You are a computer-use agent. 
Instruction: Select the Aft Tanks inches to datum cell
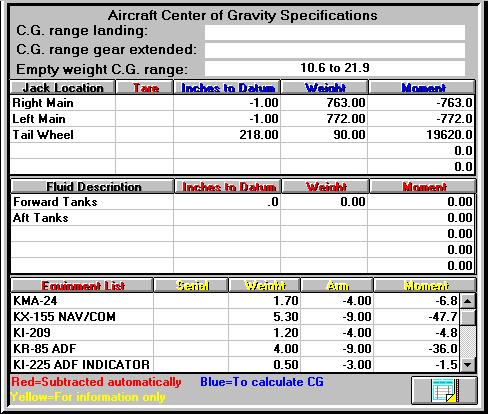(227, 218)
